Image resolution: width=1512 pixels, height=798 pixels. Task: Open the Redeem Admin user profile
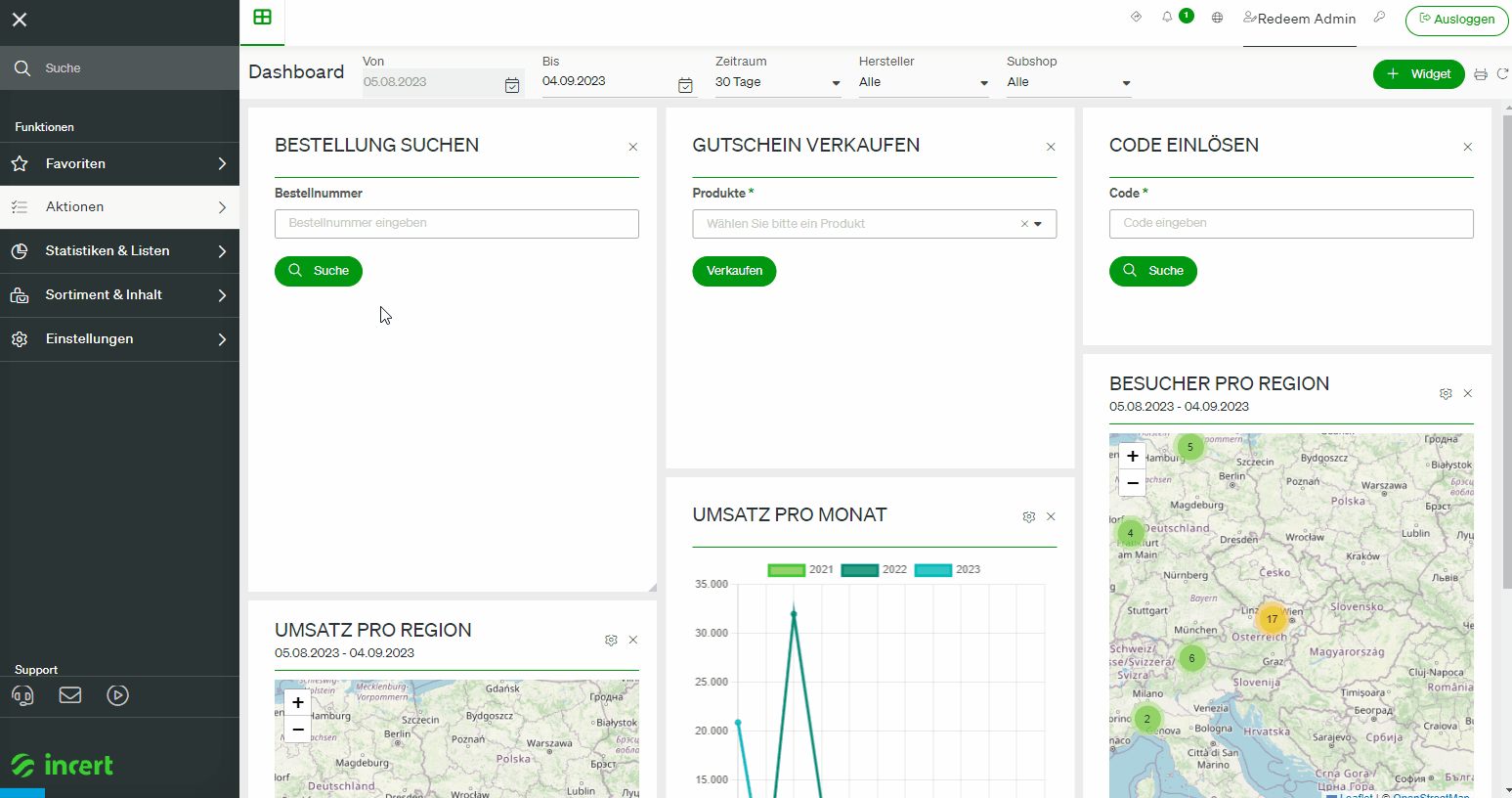(x=1300, y=19)
